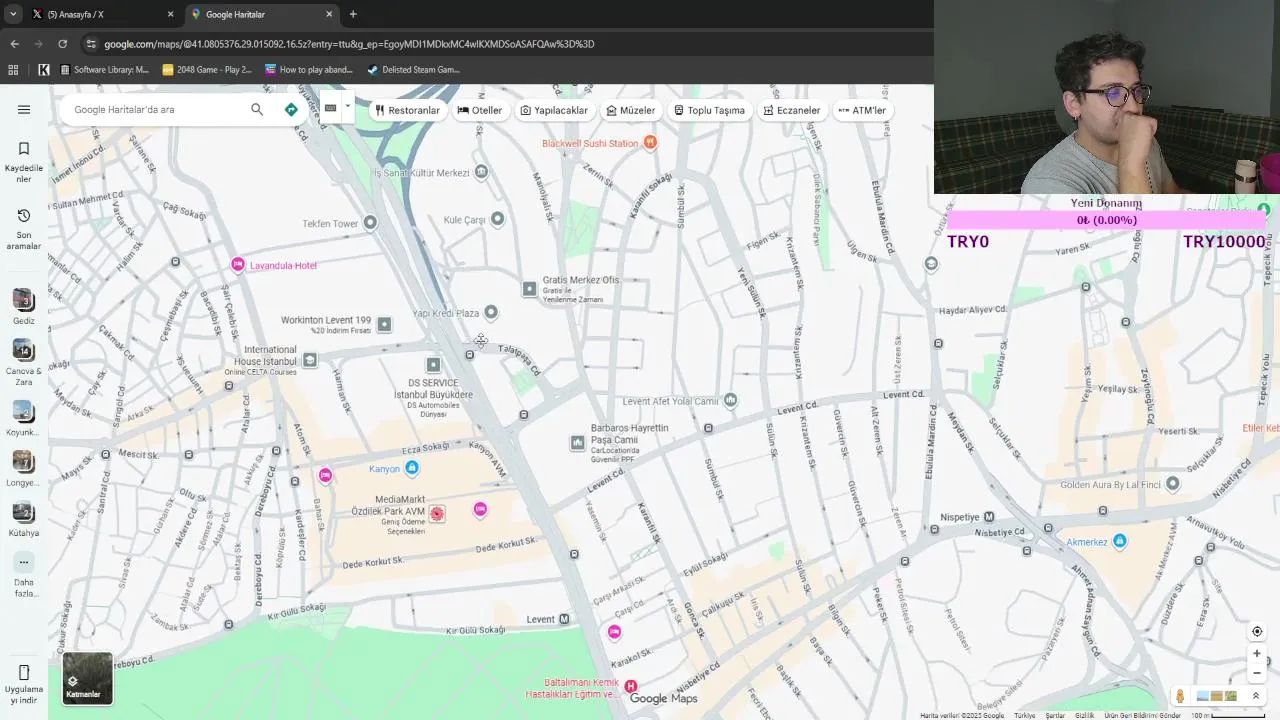Click the Lavandula Hotel pin

click(x=237, y=265)
